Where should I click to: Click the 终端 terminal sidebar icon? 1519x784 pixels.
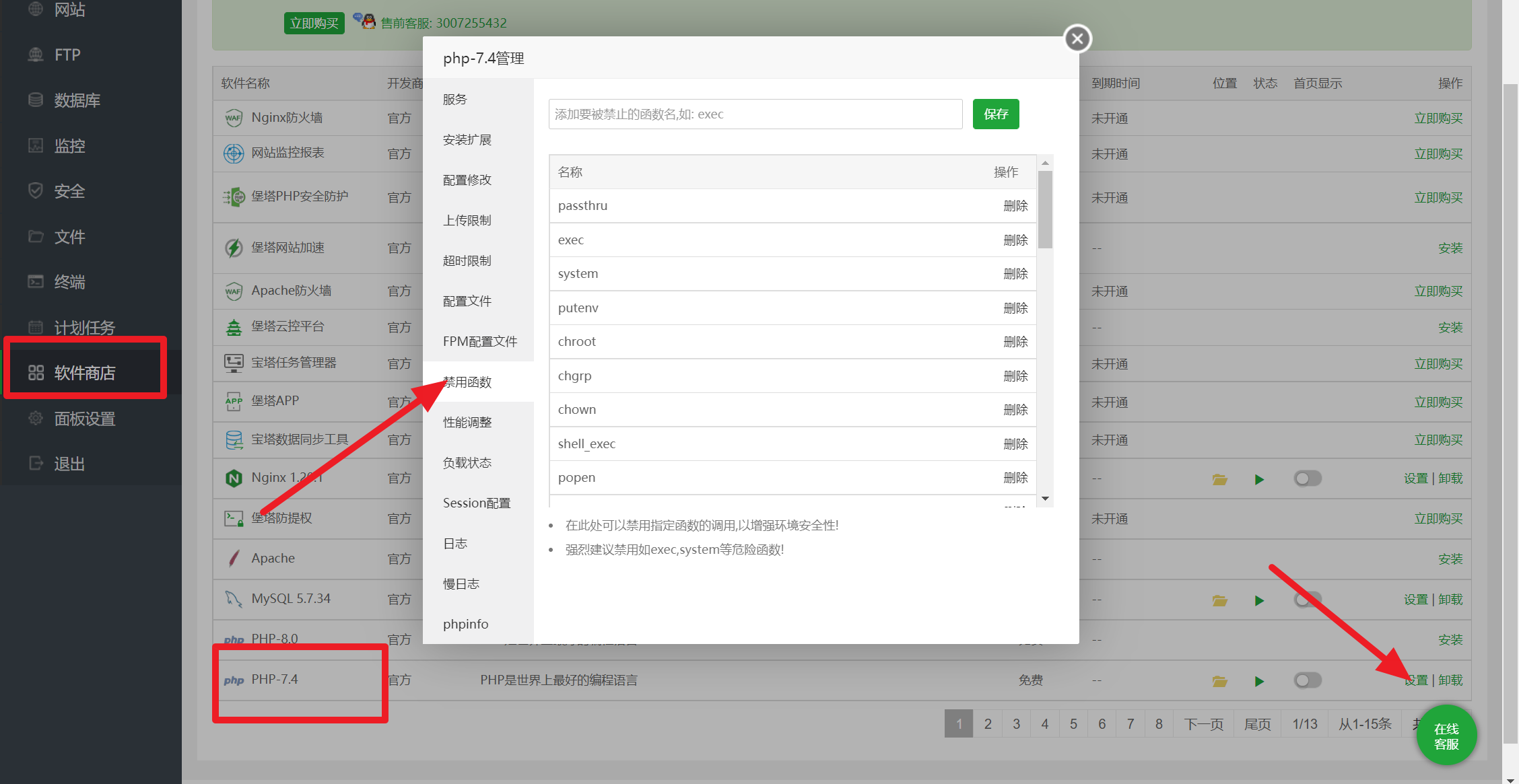pyautogui.click(x=36, y=281)
